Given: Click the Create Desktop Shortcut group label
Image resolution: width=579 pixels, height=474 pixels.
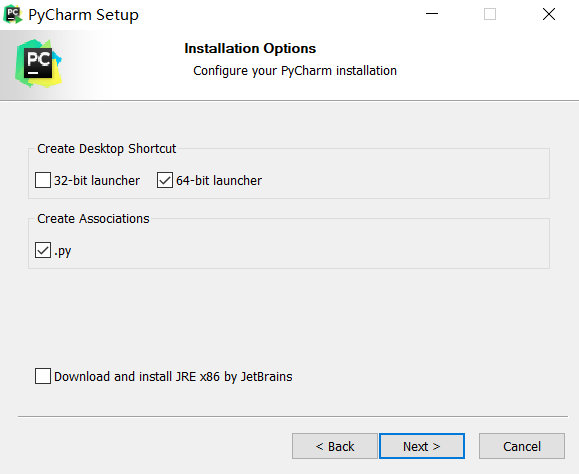Looking at the screenshot, I should pos(107,148).
